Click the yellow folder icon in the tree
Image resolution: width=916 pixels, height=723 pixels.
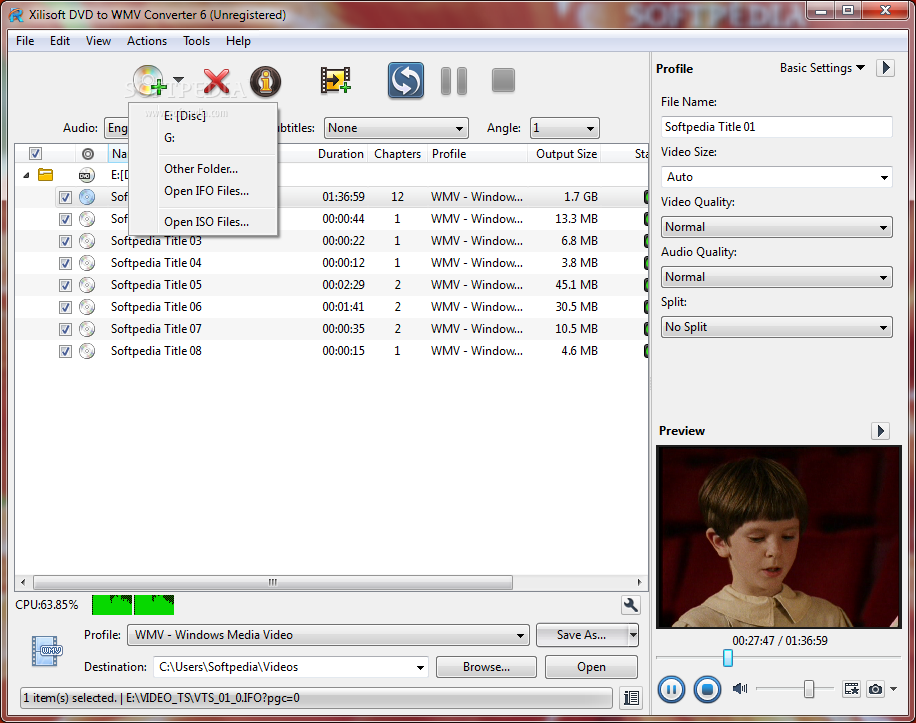pyautogui.click(x=46, y=174)
